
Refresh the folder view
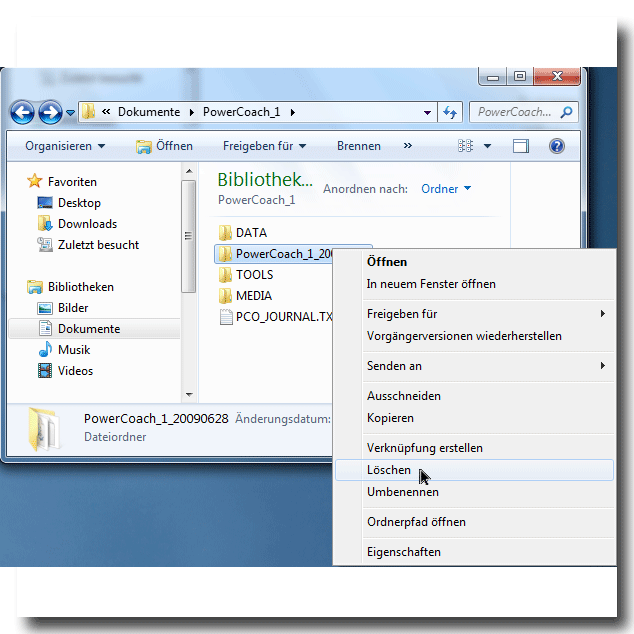coord(450,112)
